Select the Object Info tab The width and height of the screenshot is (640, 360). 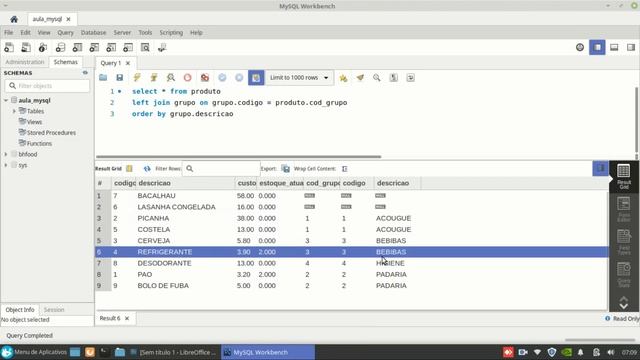20,310
